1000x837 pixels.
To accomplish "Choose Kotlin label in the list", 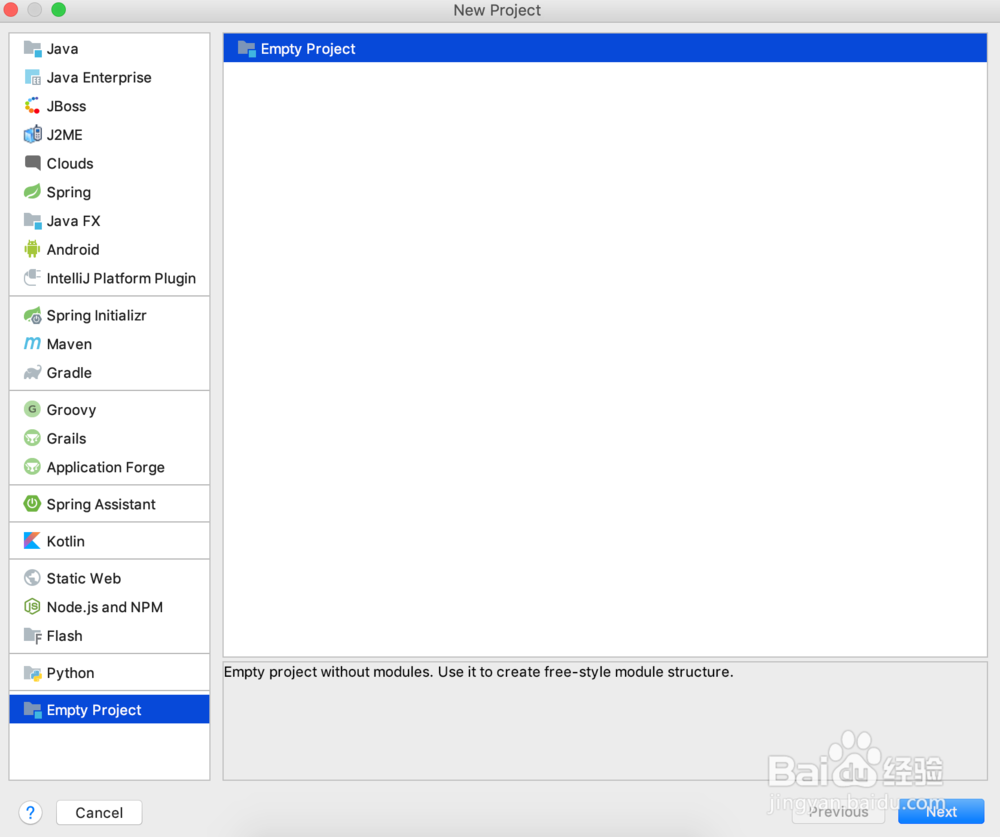I will coord(66,542).
